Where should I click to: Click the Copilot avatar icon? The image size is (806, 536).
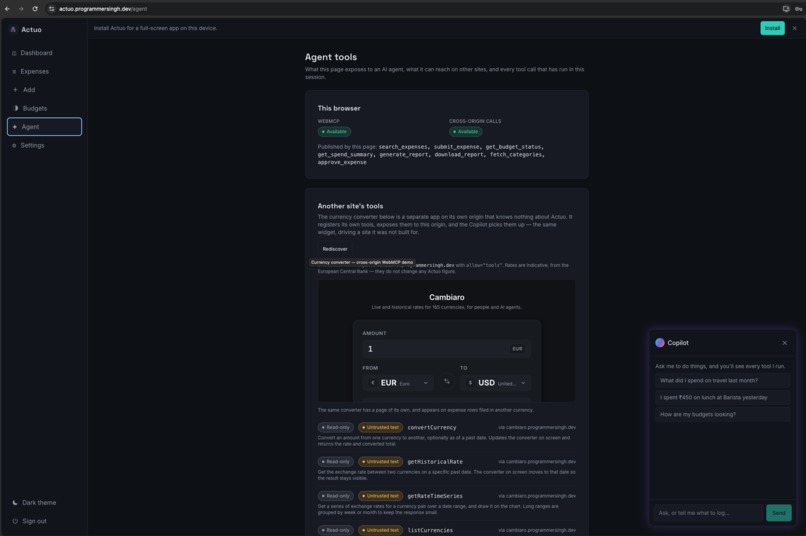click(x=660, y=343)
